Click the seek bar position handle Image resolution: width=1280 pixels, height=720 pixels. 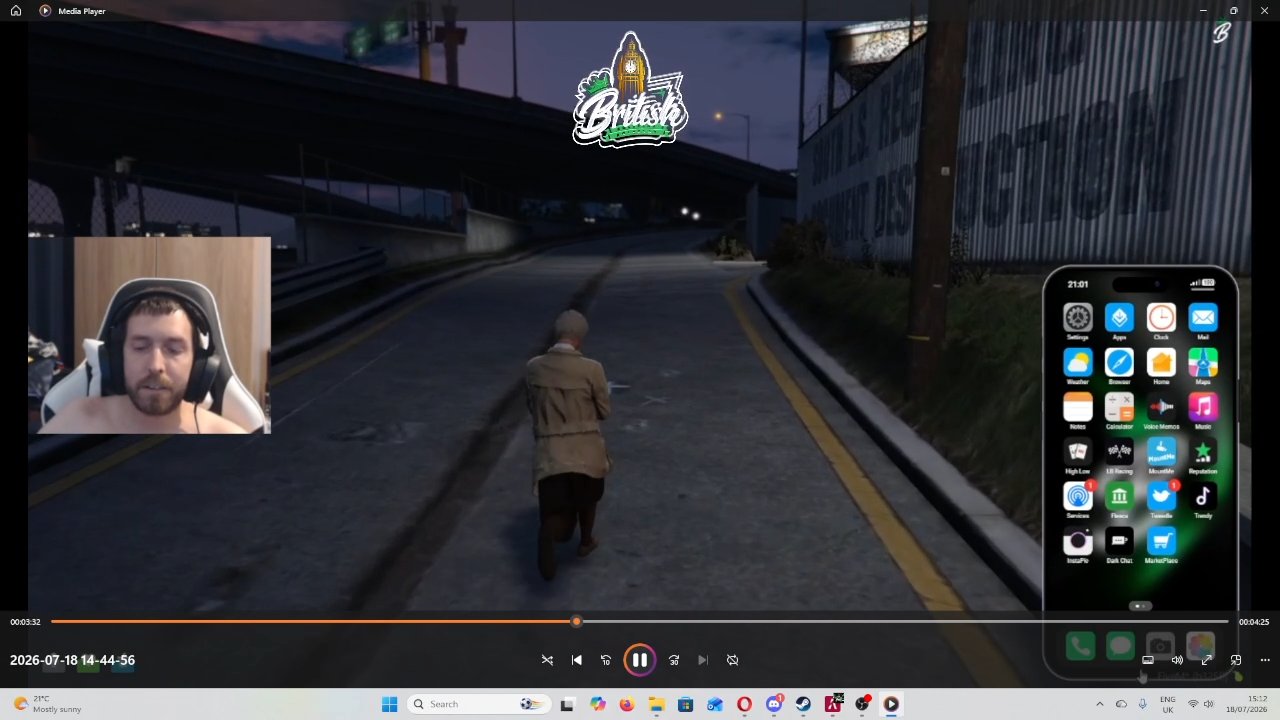(x=576, y=622)
